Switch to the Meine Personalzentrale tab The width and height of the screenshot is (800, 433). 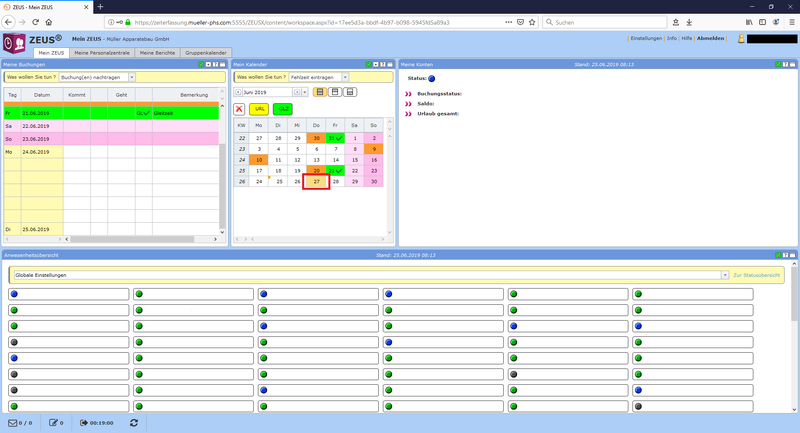(103, 52)
